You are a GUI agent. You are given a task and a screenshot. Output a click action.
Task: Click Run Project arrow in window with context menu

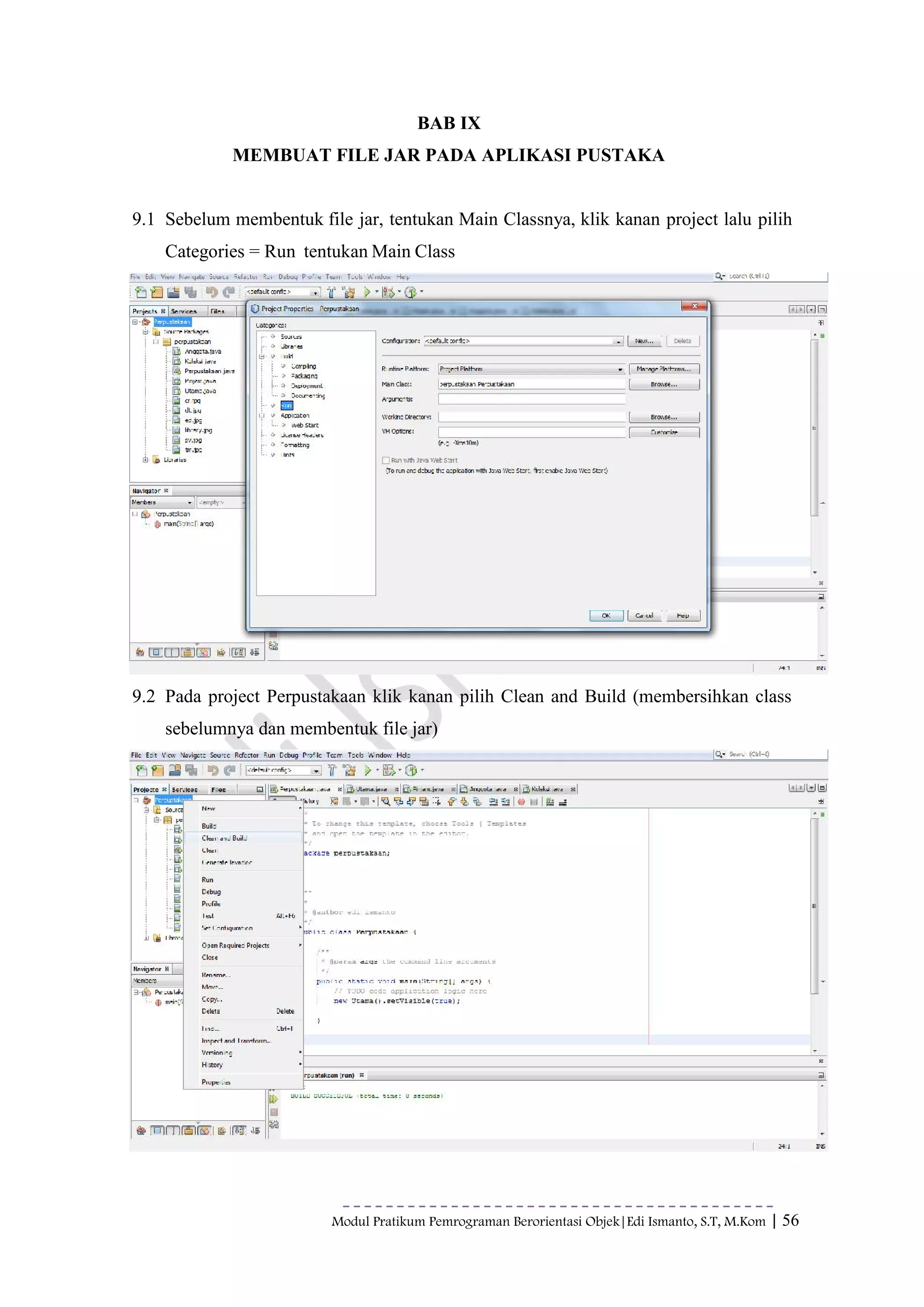tap(368, 770)
